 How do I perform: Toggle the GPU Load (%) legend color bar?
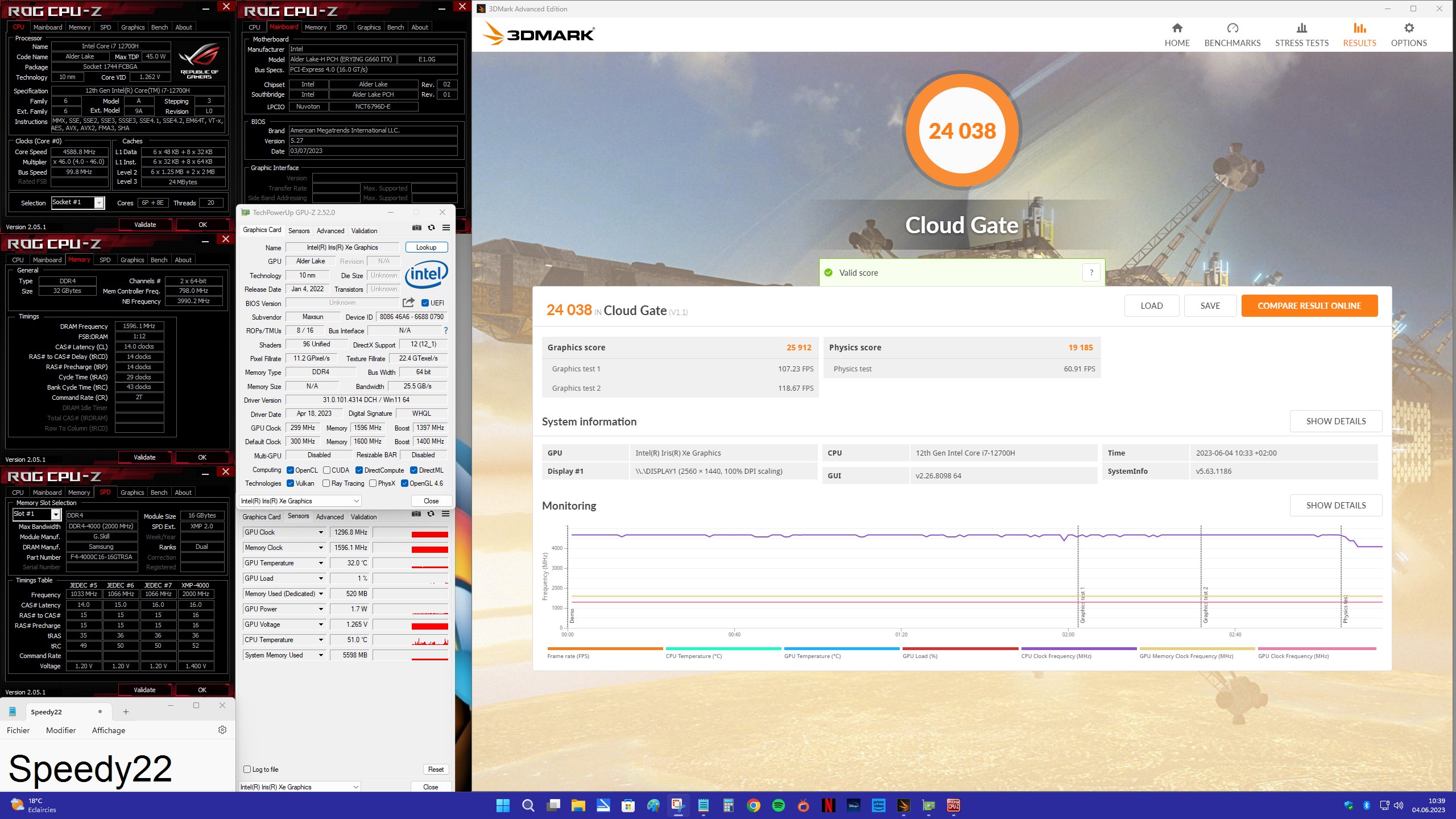[x=960, y=648]
